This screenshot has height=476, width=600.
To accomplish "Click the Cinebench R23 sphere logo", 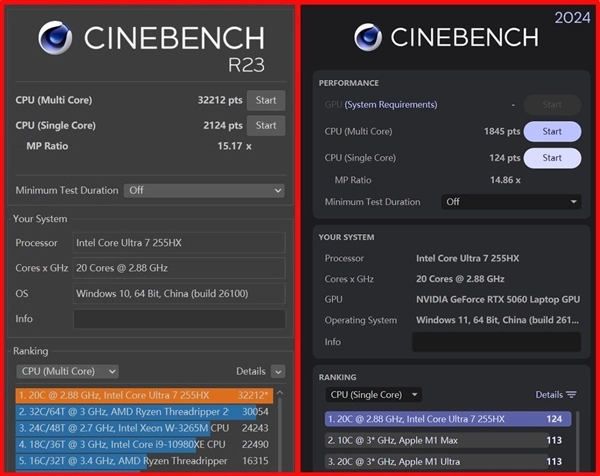I will click(x=56, y=37).
